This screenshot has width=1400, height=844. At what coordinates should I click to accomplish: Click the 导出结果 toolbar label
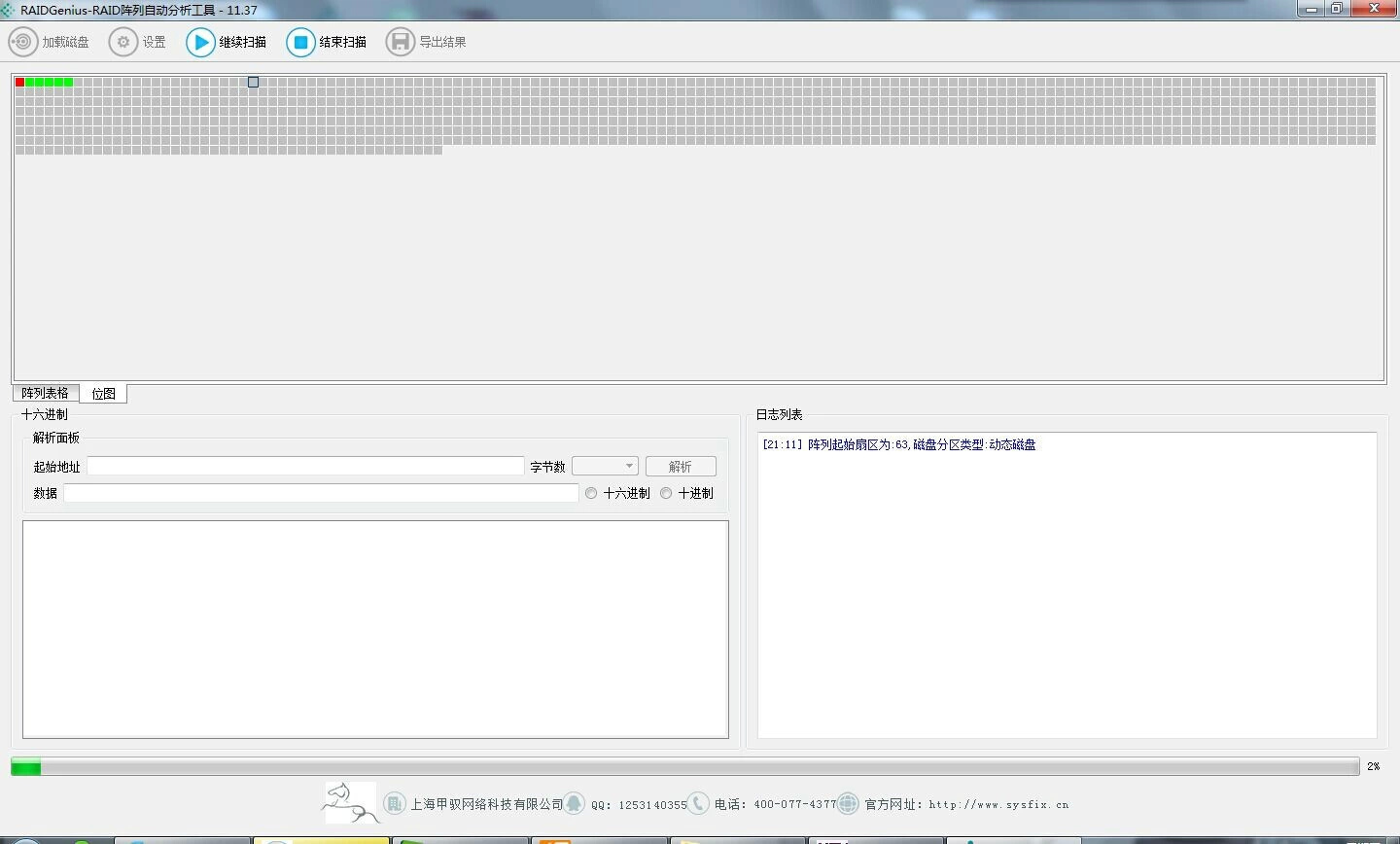point(442,43)
